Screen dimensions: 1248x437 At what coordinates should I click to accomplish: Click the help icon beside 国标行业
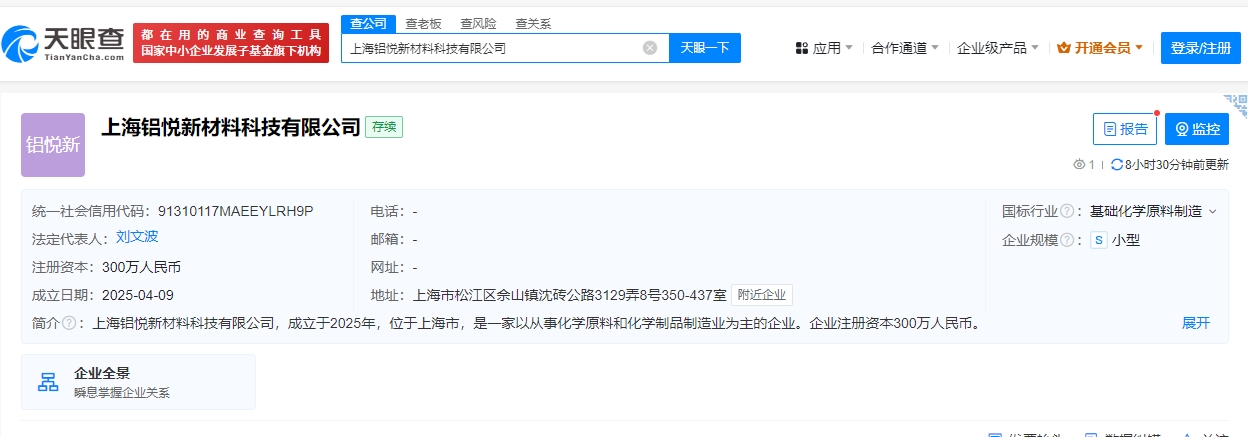[x=1067, y=212]
